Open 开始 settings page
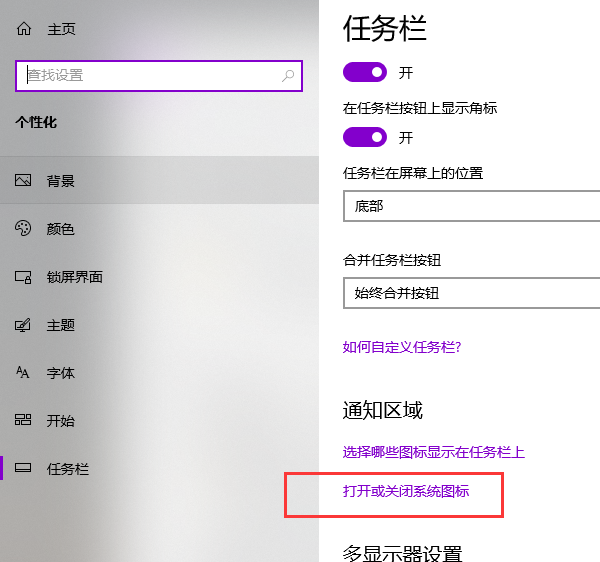Screen dimensions: 600x562 159,420
